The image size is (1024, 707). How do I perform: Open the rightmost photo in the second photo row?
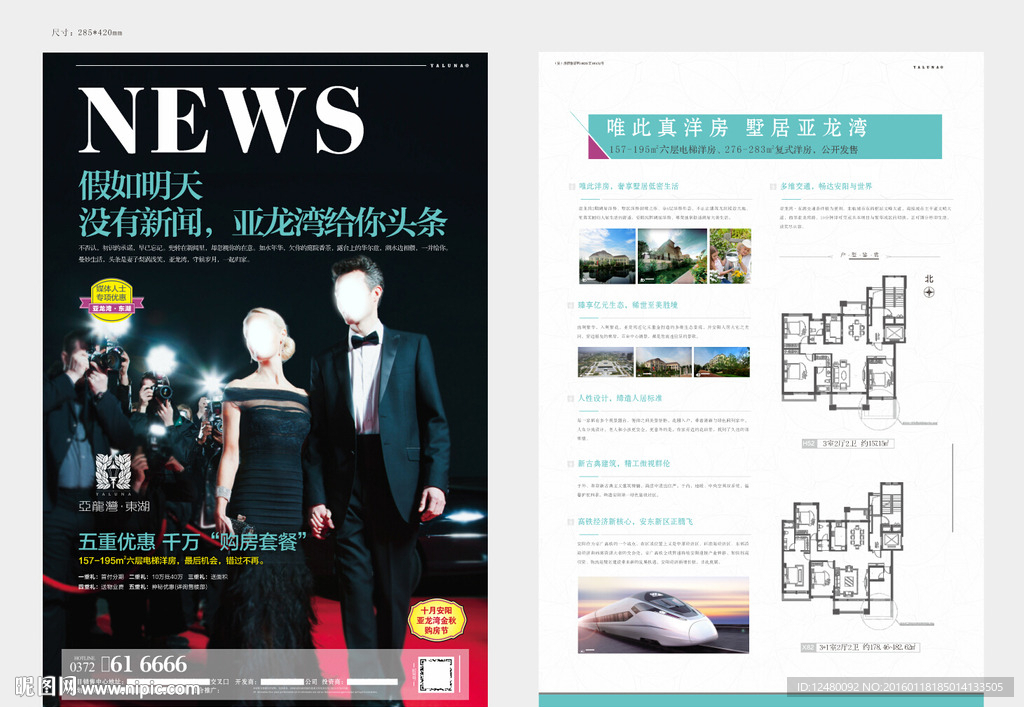[x=722, y=362]
